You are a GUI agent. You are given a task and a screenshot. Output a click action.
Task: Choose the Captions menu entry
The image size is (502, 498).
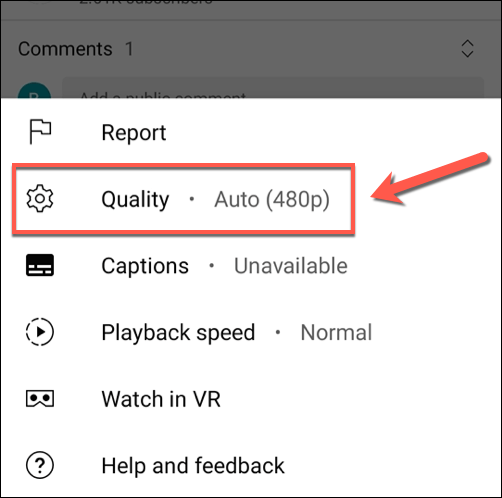click(x=251, y=266)
